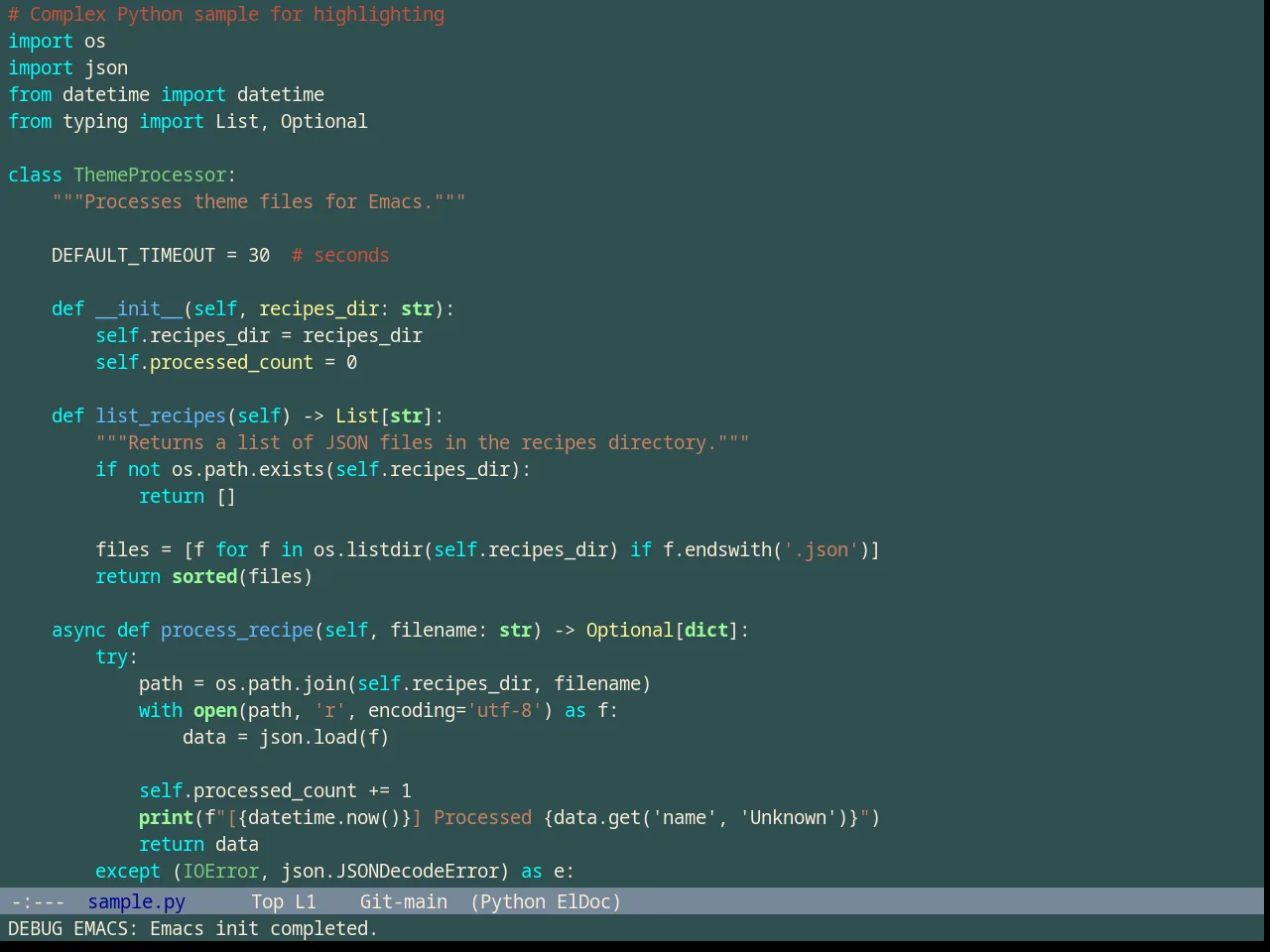Click the class name ThemeProcessor
The image size is (1270, 952).
click(150, 175)
